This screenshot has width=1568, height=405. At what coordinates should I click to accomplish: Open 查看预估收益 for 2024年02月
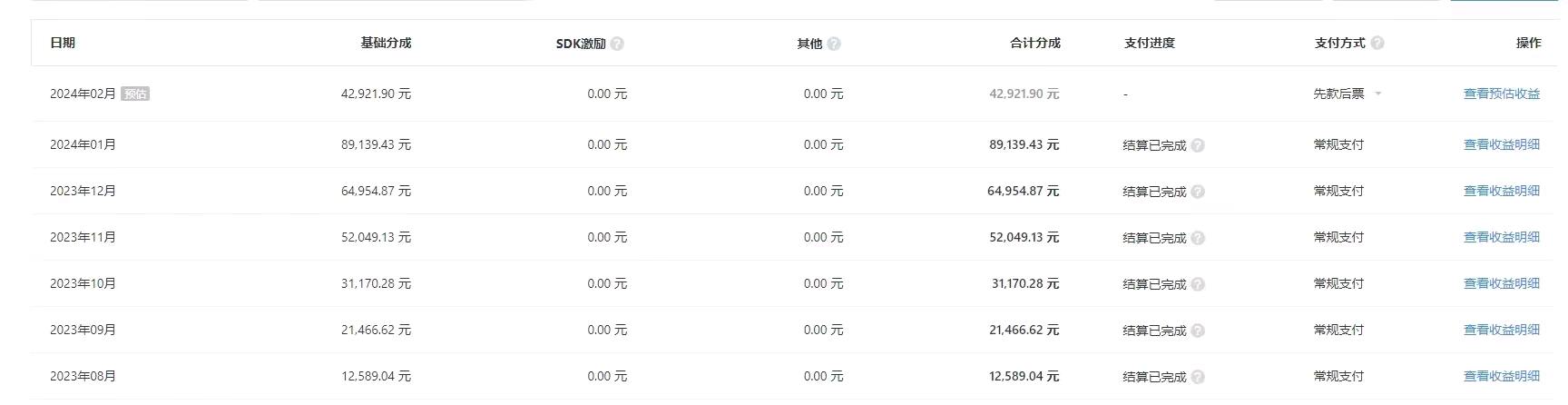tap(1502, 94)
